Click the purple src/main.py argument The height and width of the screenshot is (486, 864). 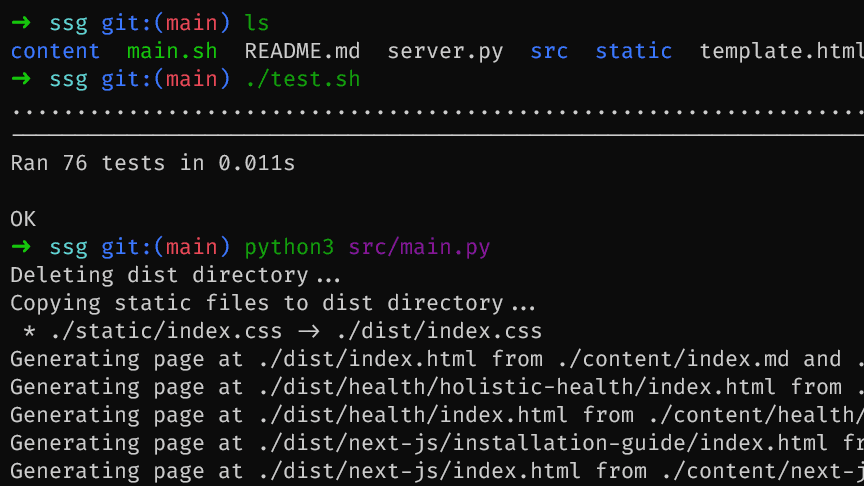419,246
